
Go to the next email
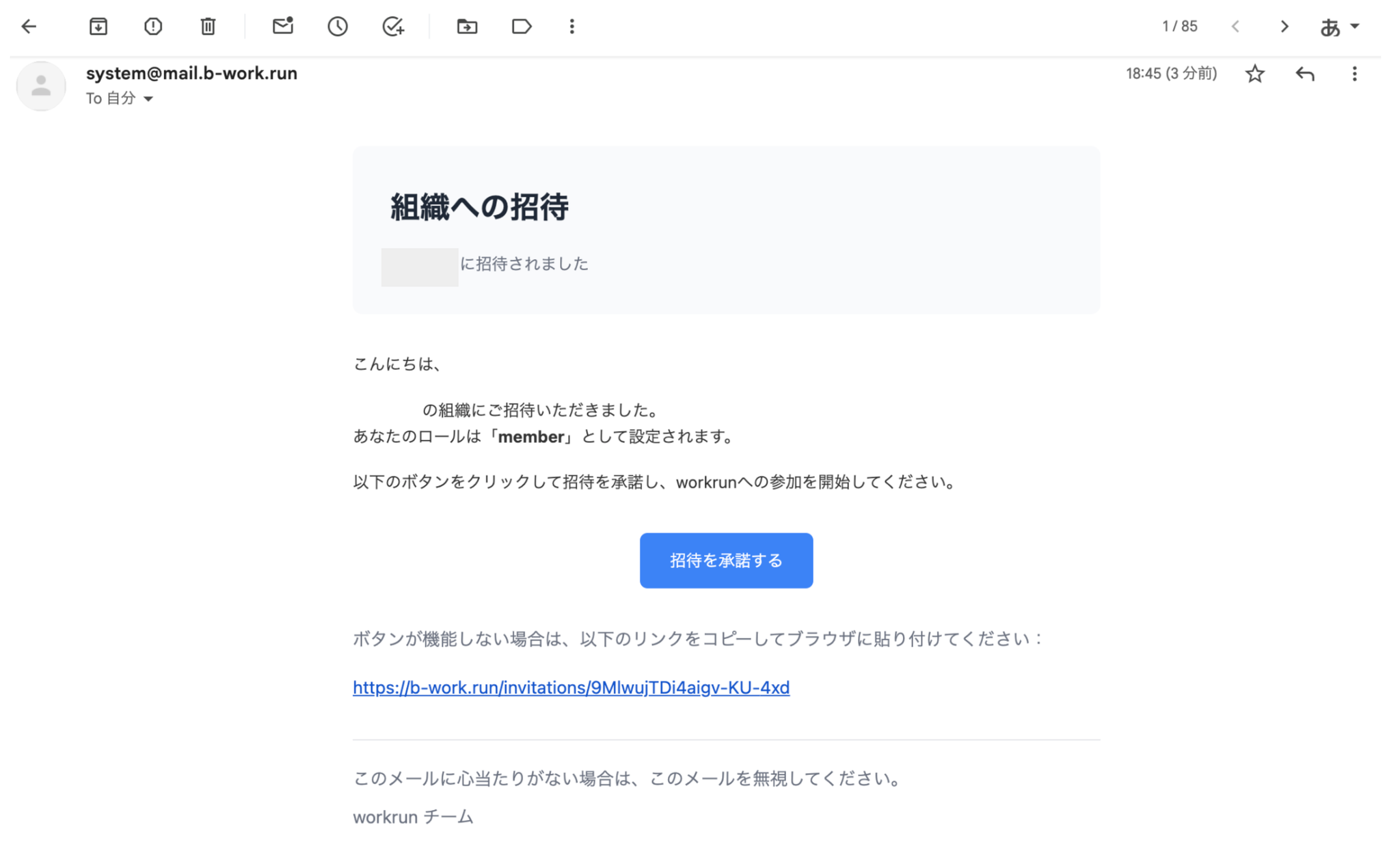(x=1284, y=27)
